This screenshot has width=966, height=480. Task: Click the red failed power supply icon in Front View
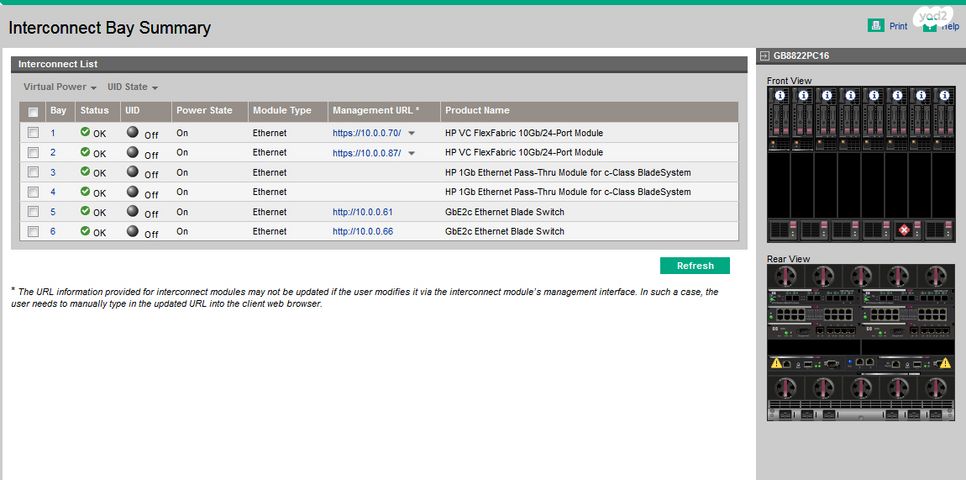(x=904, y=229)
